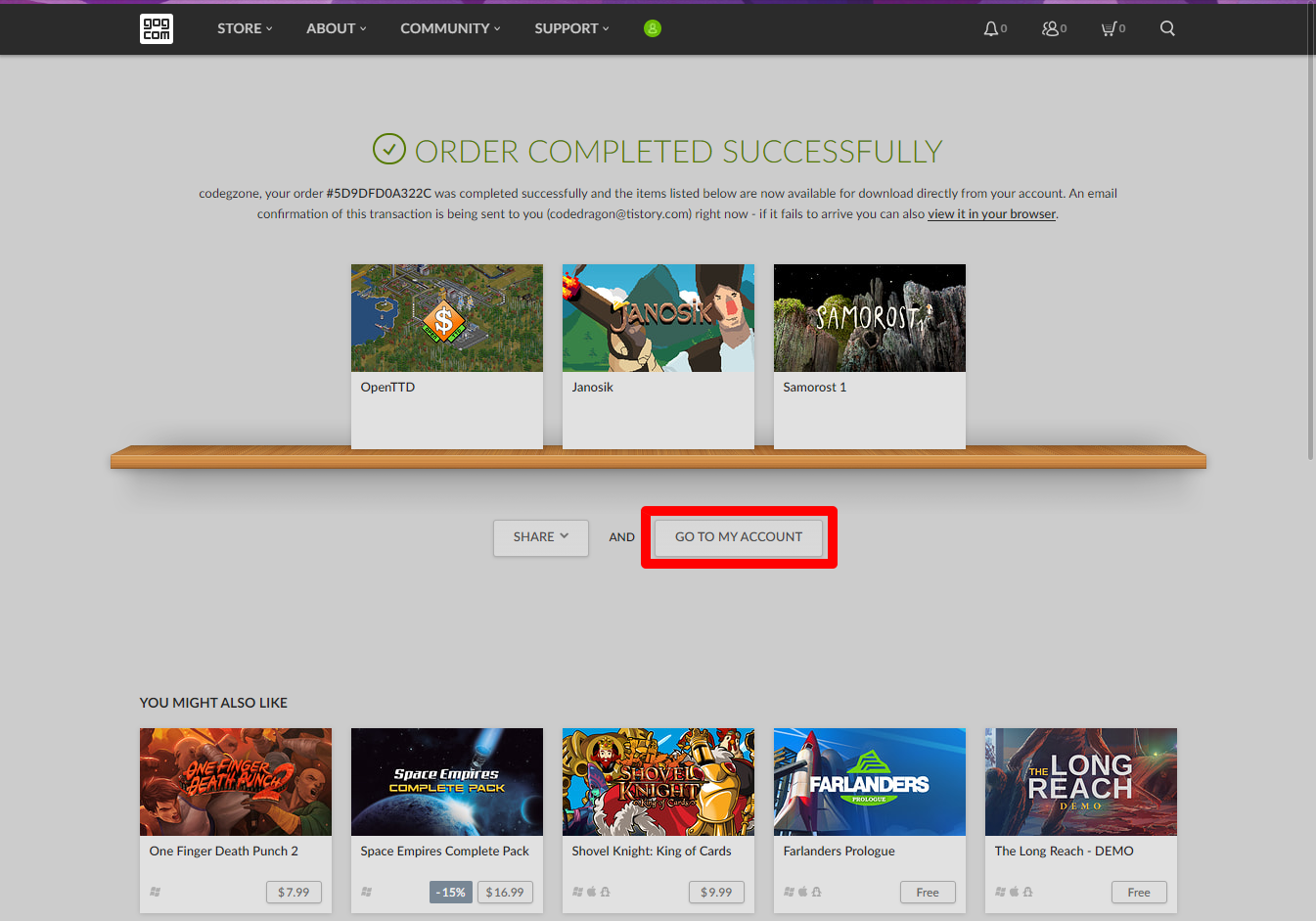Open the OpenTTD game thumbnail
This screenshot has height=921, width=1316.
[447, 318]
